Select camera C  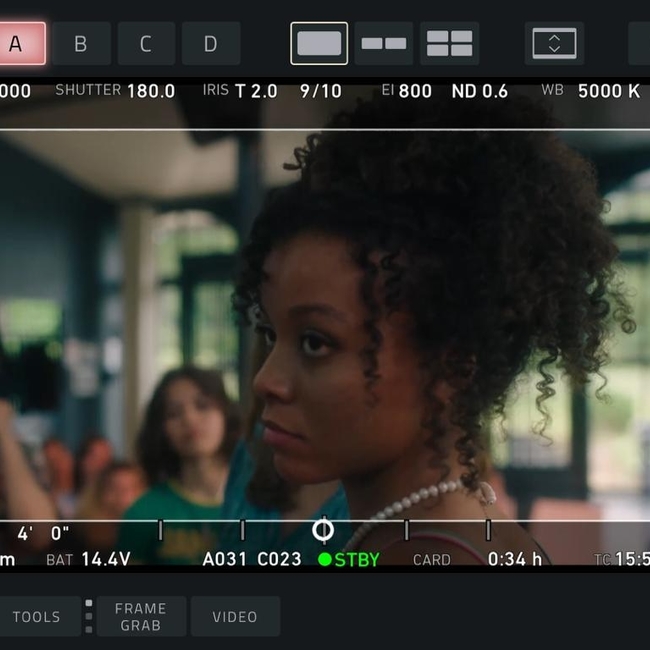click(x=146, y=44)
